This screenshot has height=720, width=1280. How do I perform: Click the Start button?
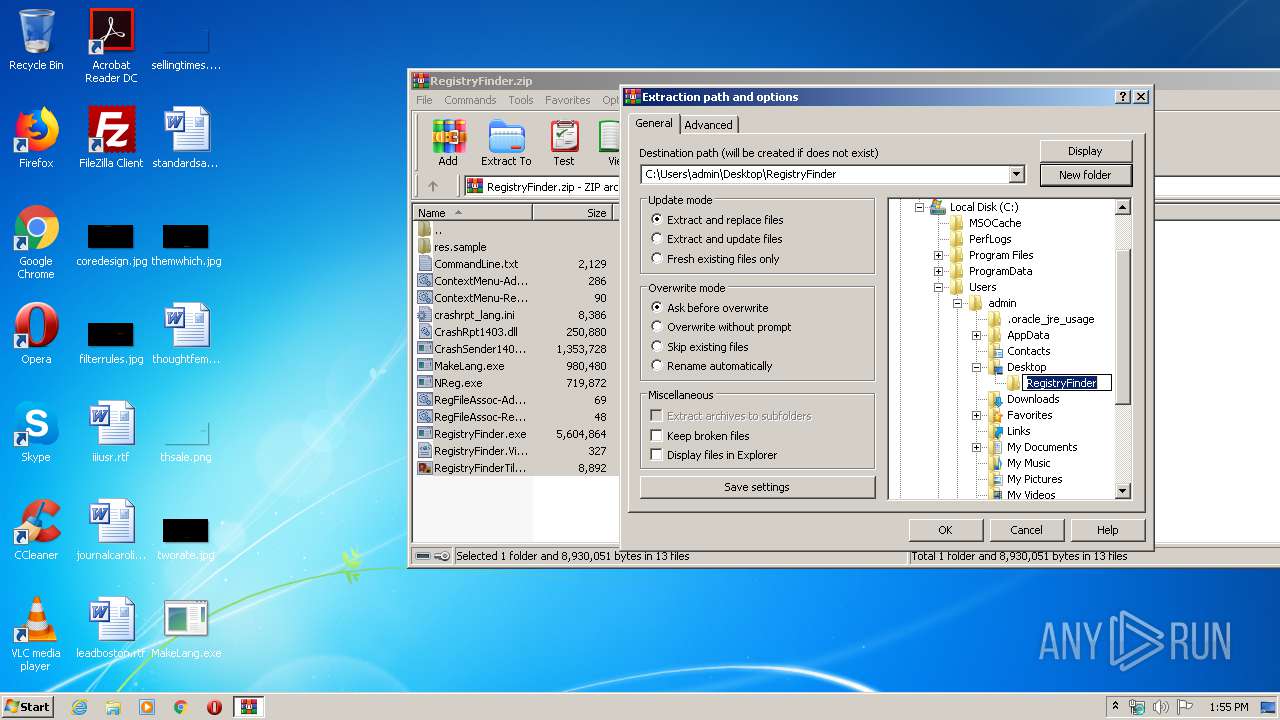[27, 707]
